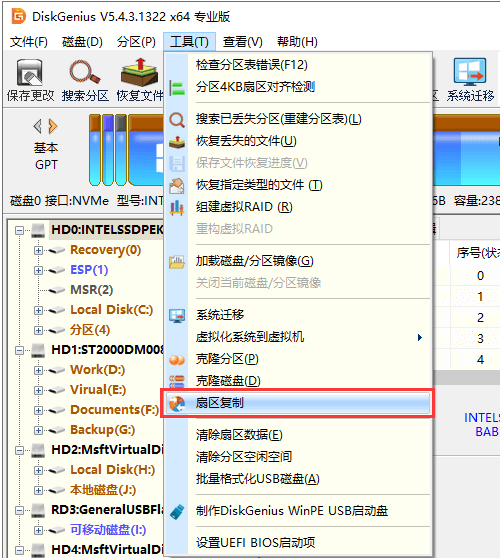Viewport: 502px width, 559px height.
Task: Expand the 分区(4) node
Action: coord(38,330)
